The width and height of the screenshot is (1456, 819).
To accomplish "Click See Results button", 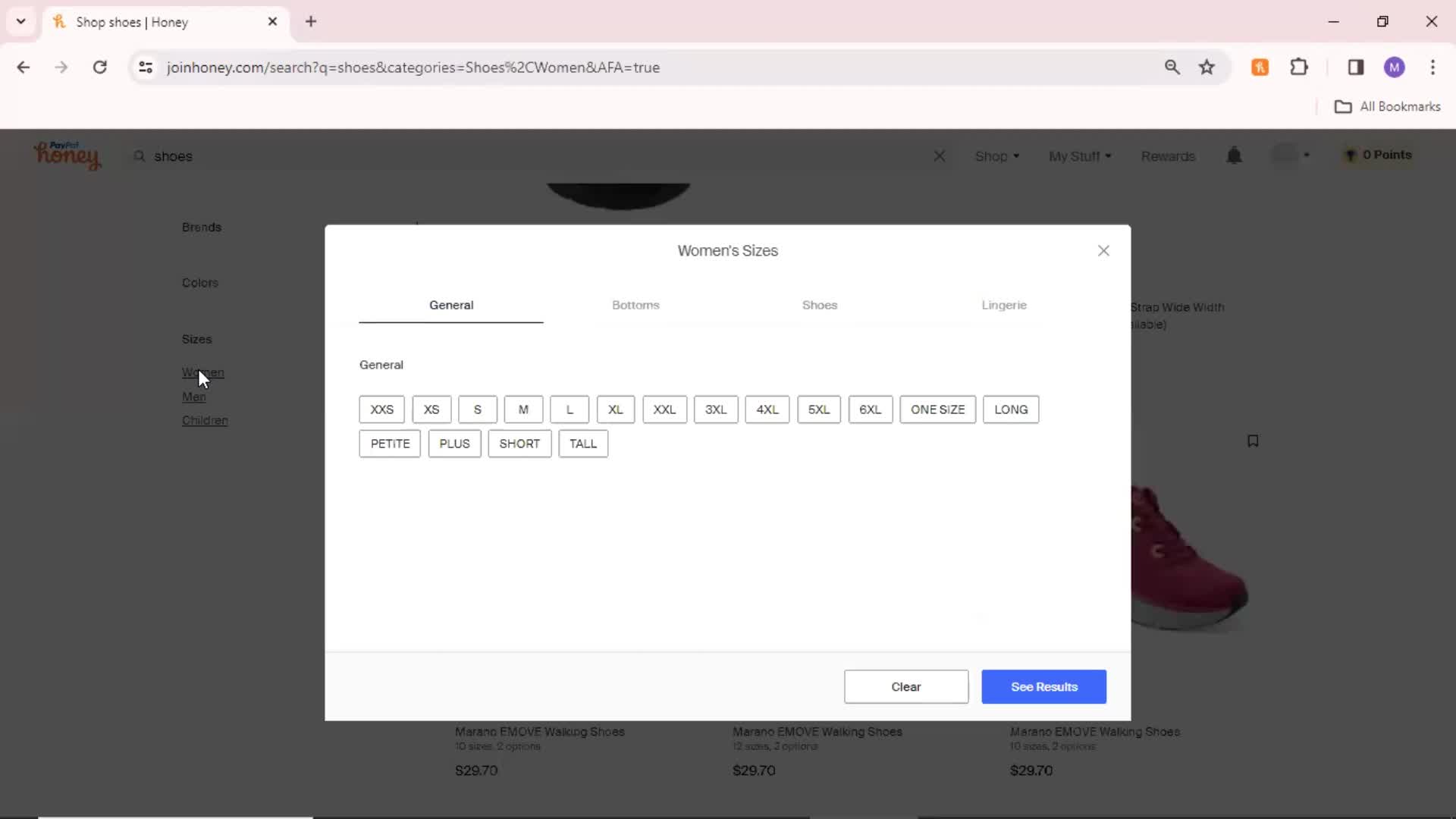I will click(1044, 686).
